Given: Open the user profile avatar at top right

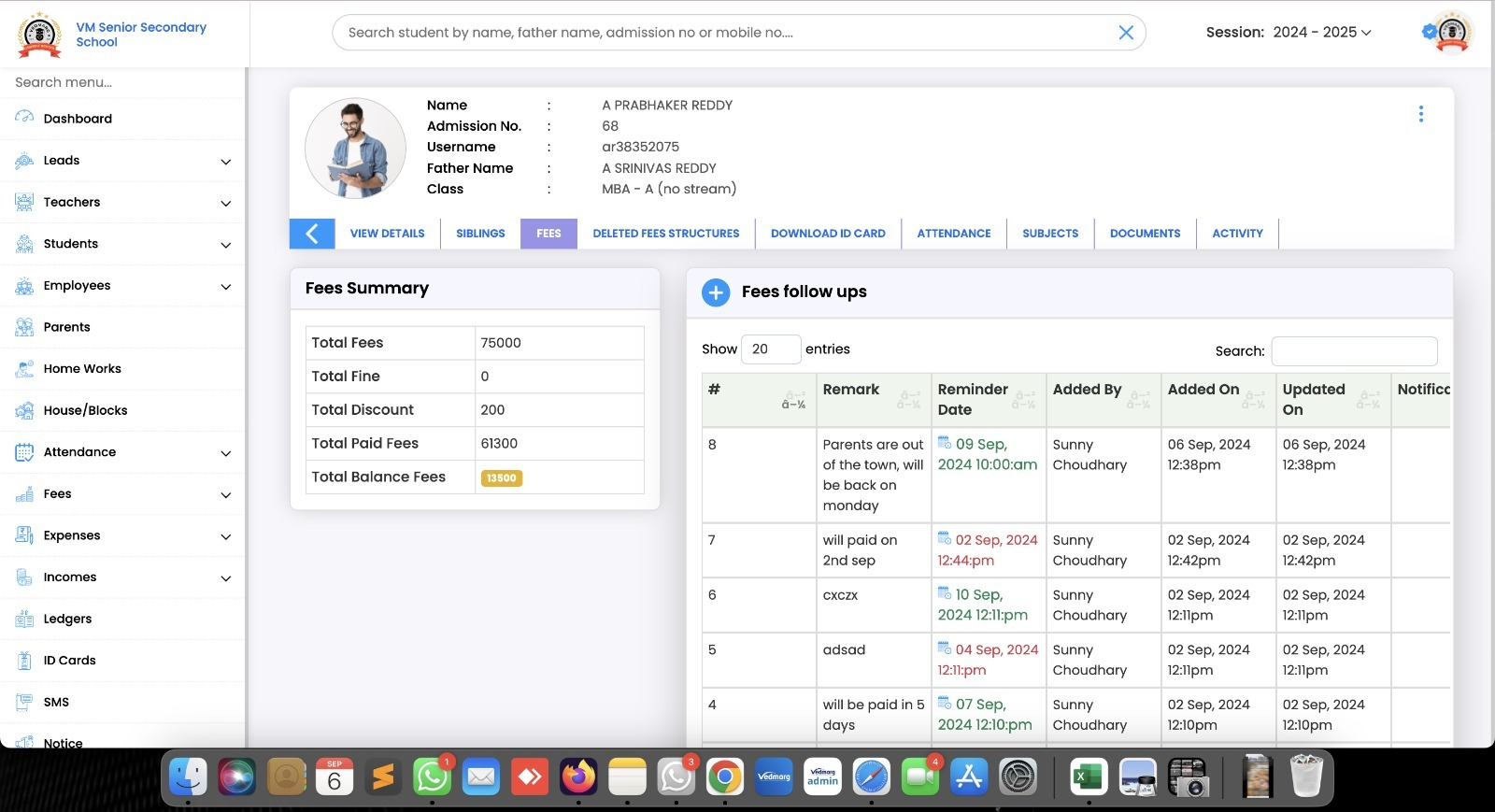Looking at the screenshot, I should (x=1452, y=33).
